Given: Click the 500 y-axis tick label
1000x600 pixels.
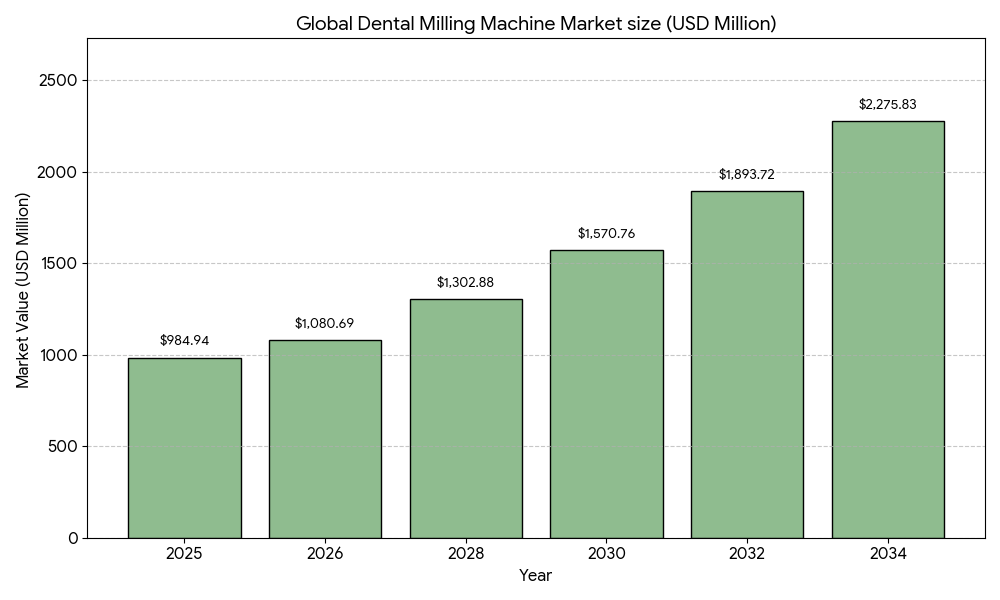Looking at the screenshot, I should [x=63, y=447].
